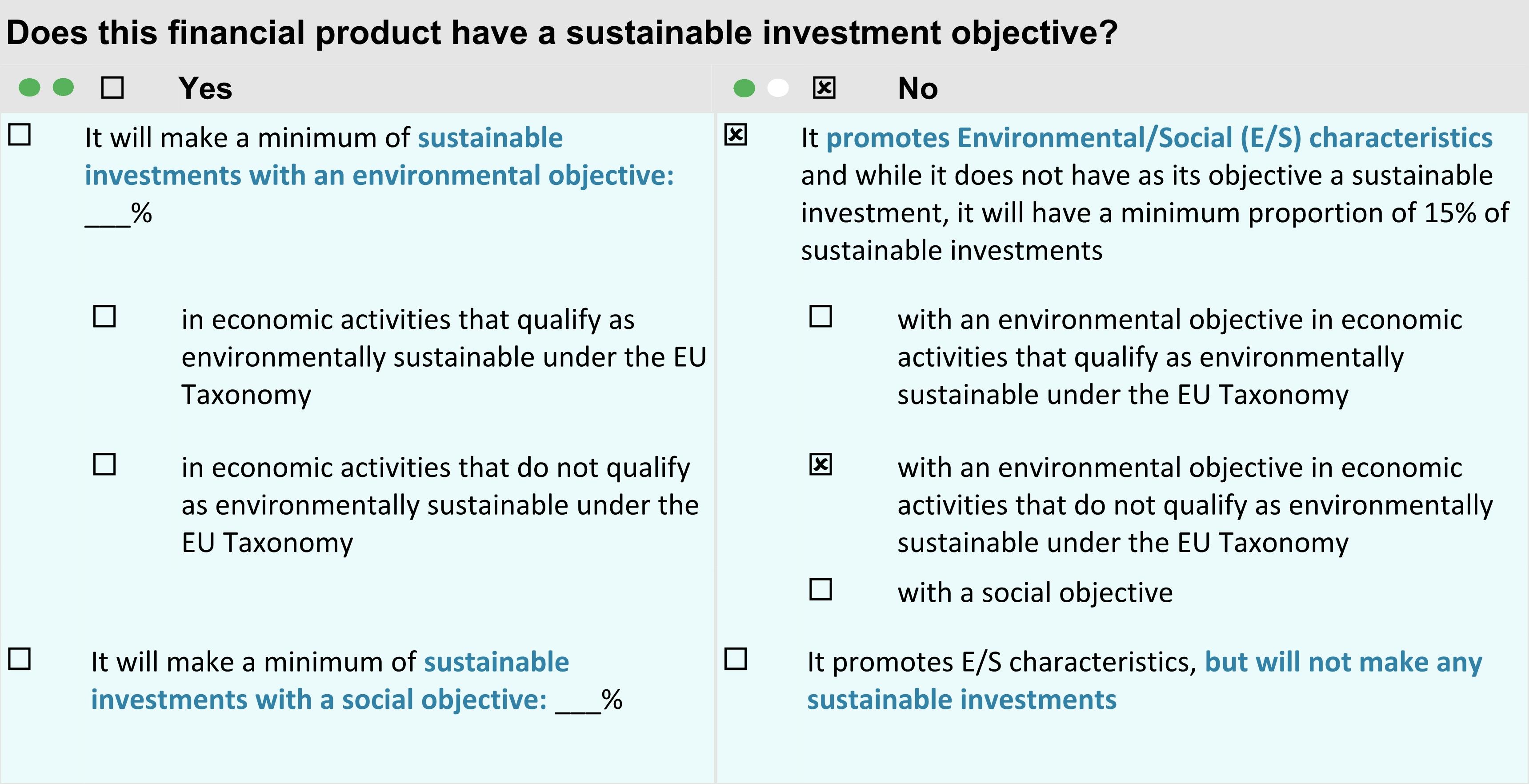
Task: Click 'promotes Environmental/Social (E/S) characteristics' blue text
Action: [1159, 138]
